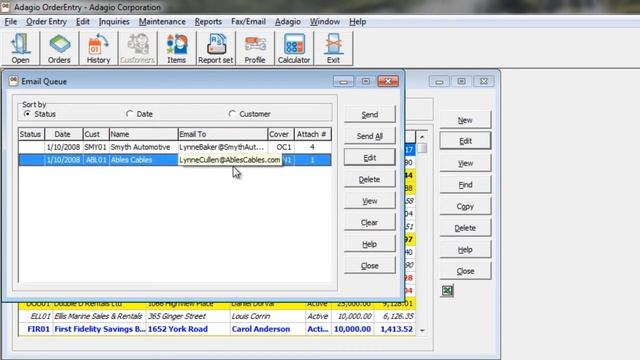Click Edit in the Email Queue dialog
This screenshot has width=640, height=360.
pyautogui.click(x=370, y=158)
